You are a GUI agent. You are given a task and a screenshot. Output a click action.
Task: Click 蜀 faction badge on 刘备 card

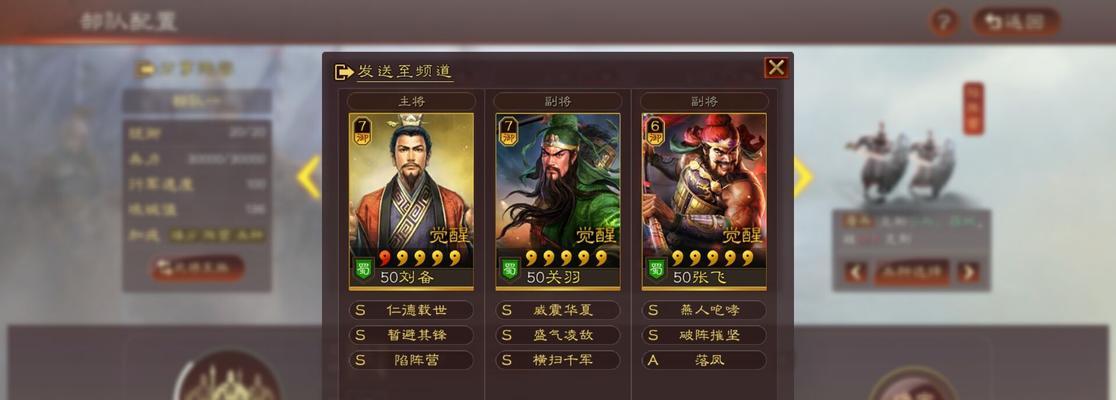pyautogui.click(x=364, y=270)
